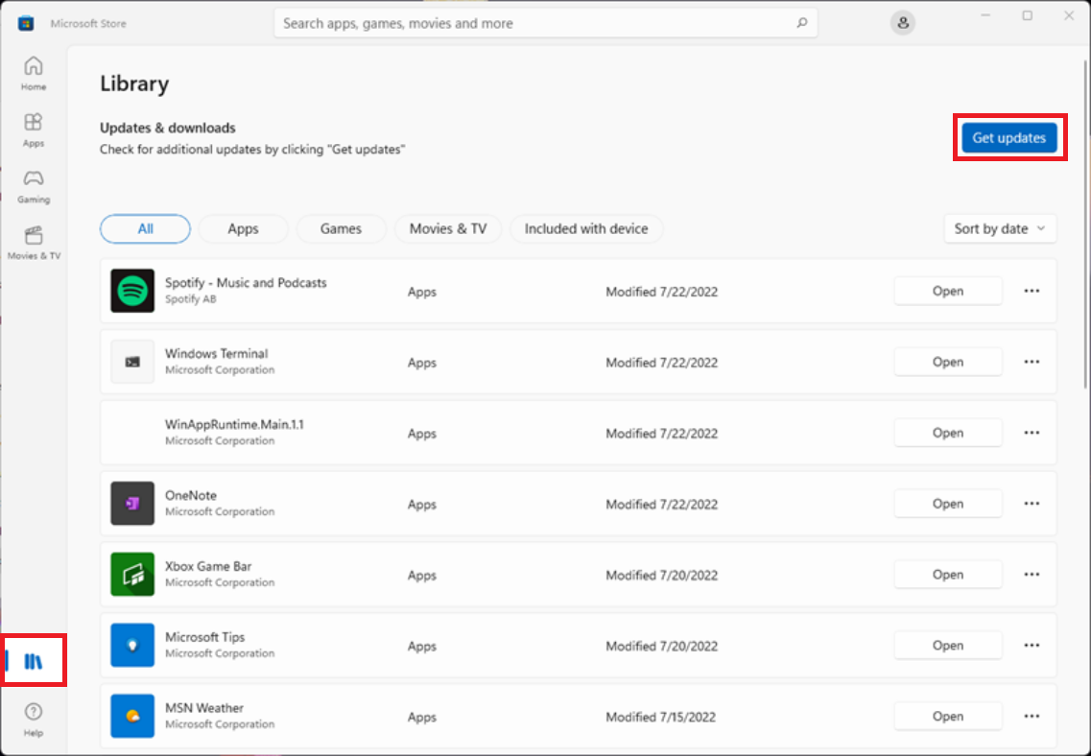
Task: Go to the Apps section icon
Action: pos(33,128)
